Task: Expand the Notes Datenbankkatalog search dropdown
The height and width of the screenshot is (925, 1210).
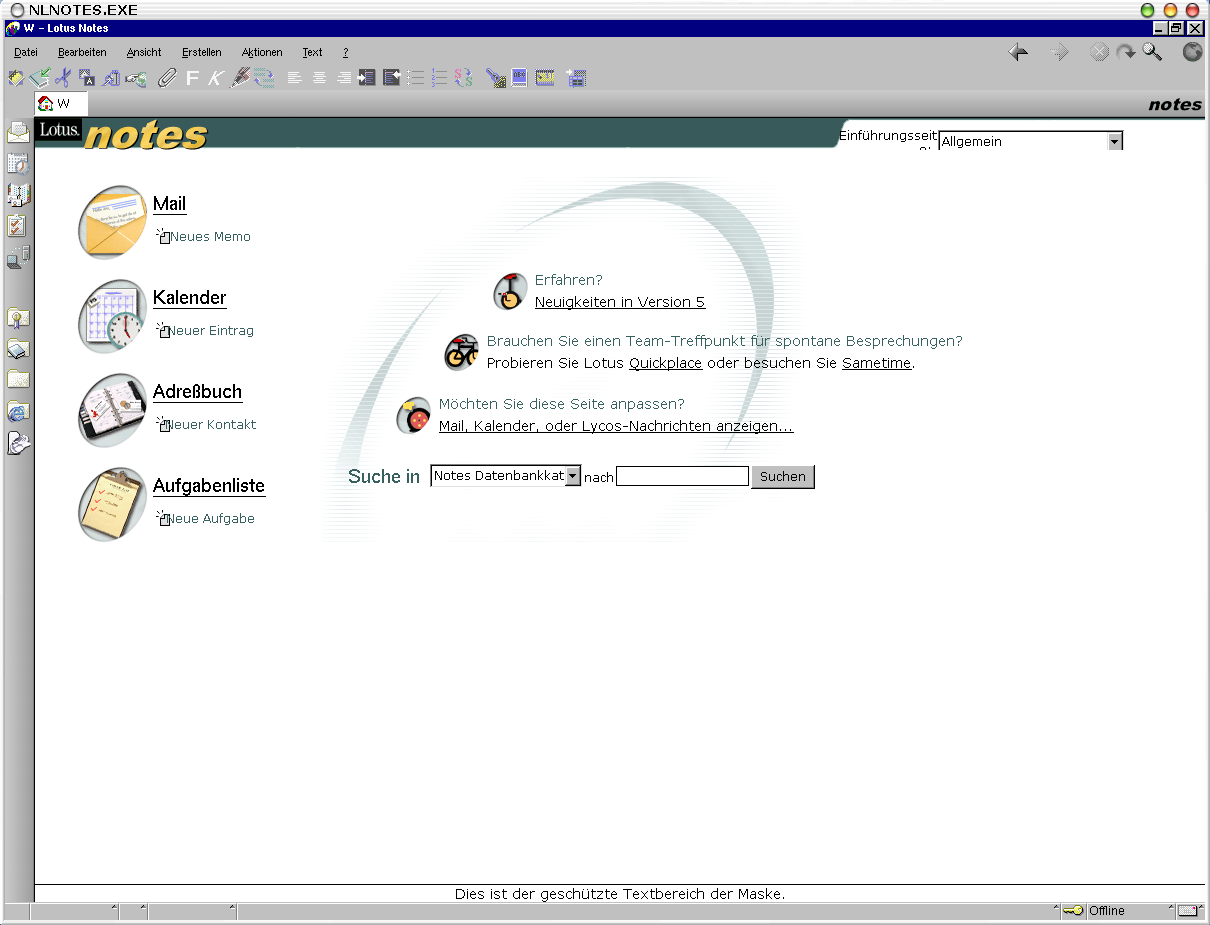Action: [573, 477]
